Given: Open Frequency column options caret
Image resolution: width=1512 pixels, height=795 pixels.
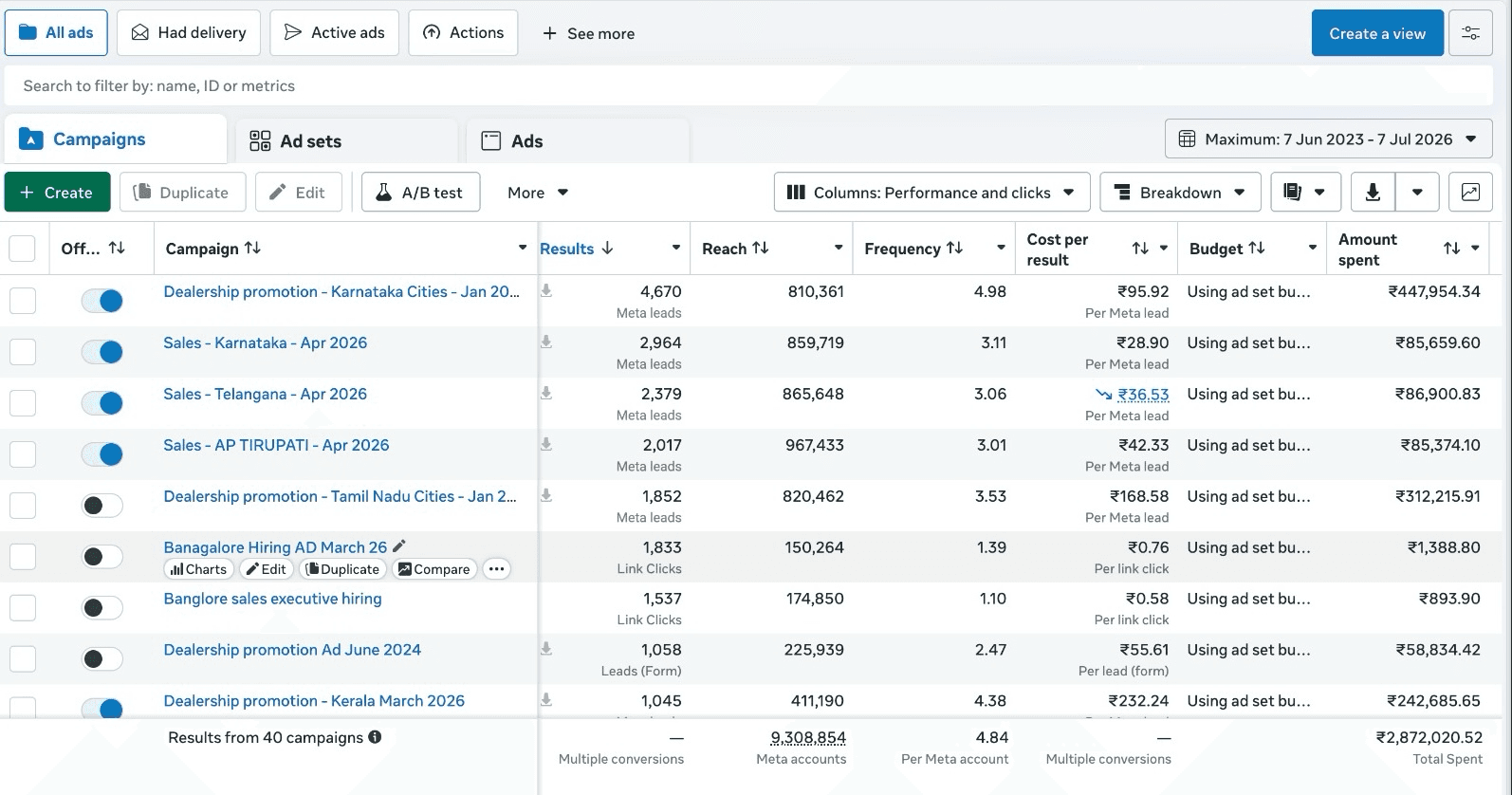Looking at the screenshot, I should click(1001, 248).
